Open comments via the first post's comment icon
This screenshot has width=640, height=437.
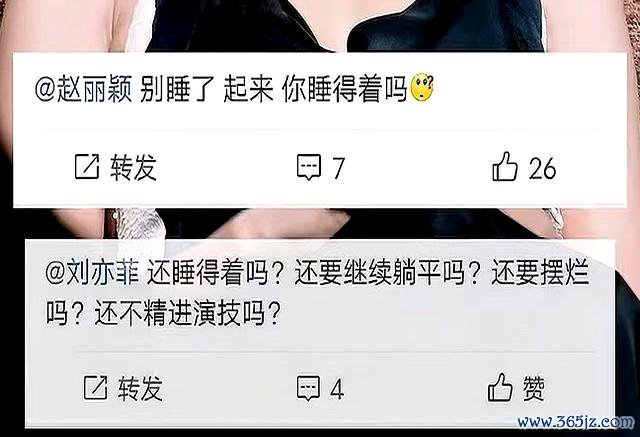pos(309,167)
